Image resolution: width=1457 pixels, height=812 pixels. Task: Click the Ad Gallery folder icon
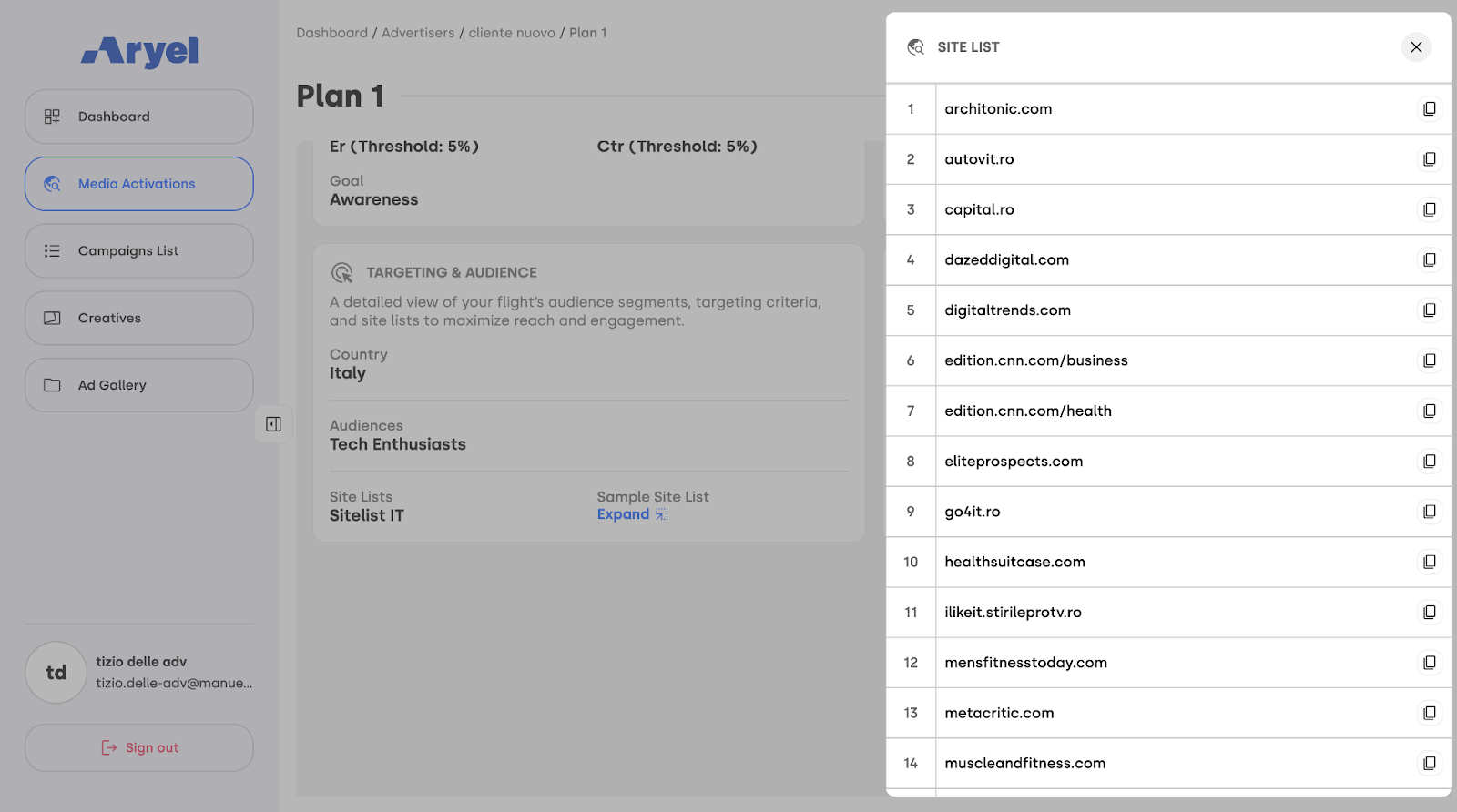(52, 385)
